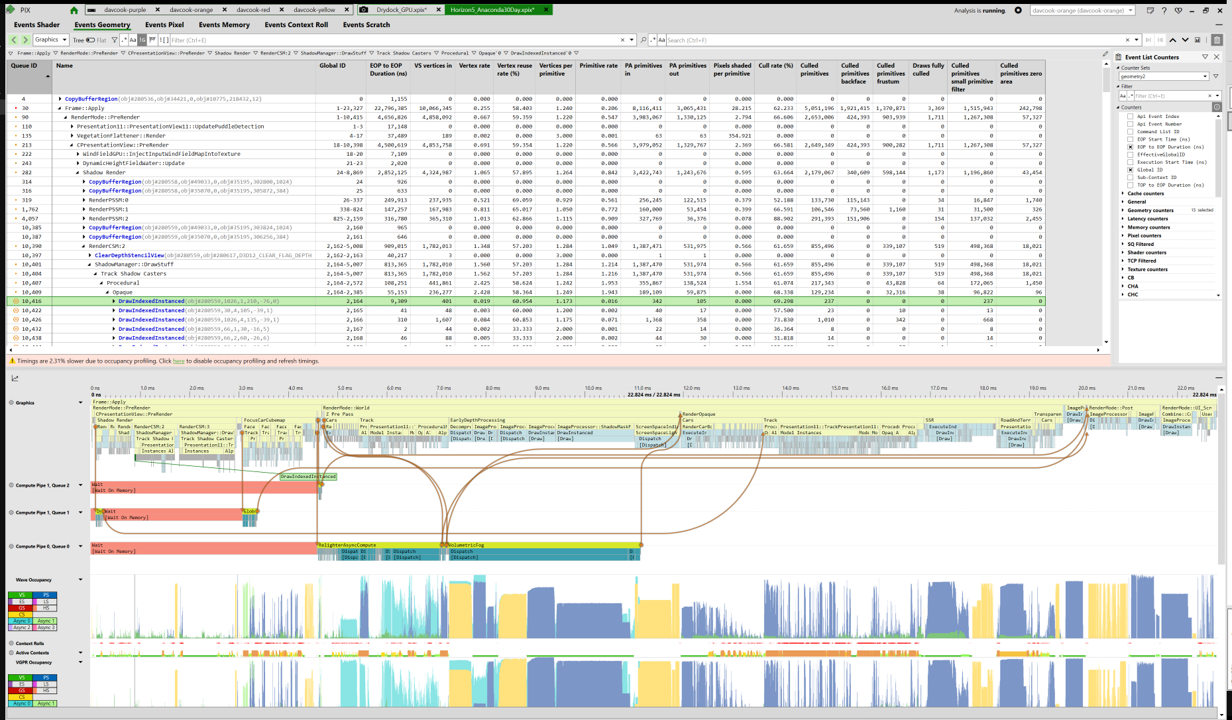Viewport: 1232px width, 720px height.
Task: Click the VS legend swatch in Wave Occupancy
Action: click(20, 596)
